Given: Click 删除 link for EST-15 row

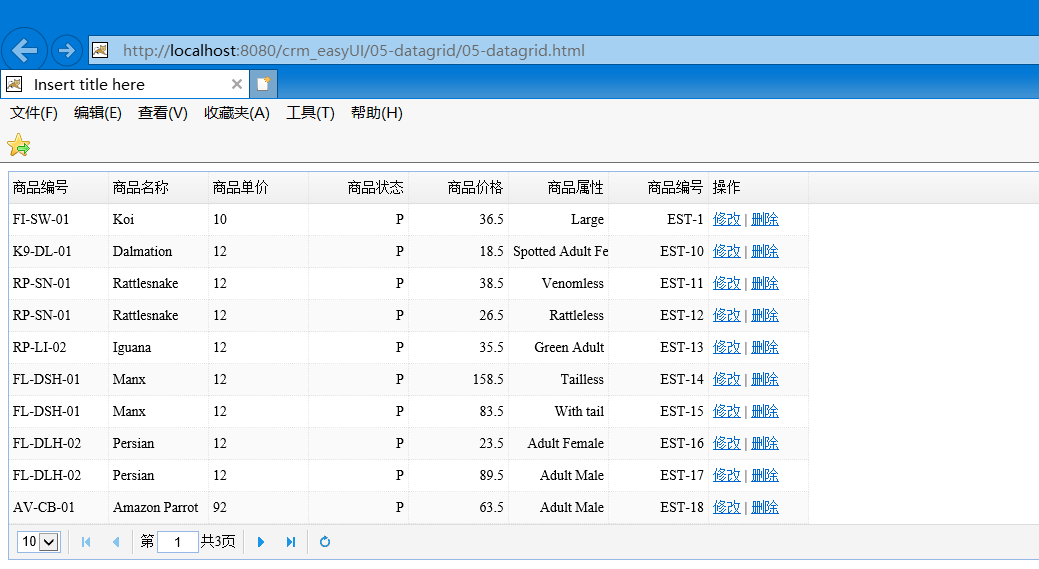Looking at the screenshot, I should click(765, 411).
